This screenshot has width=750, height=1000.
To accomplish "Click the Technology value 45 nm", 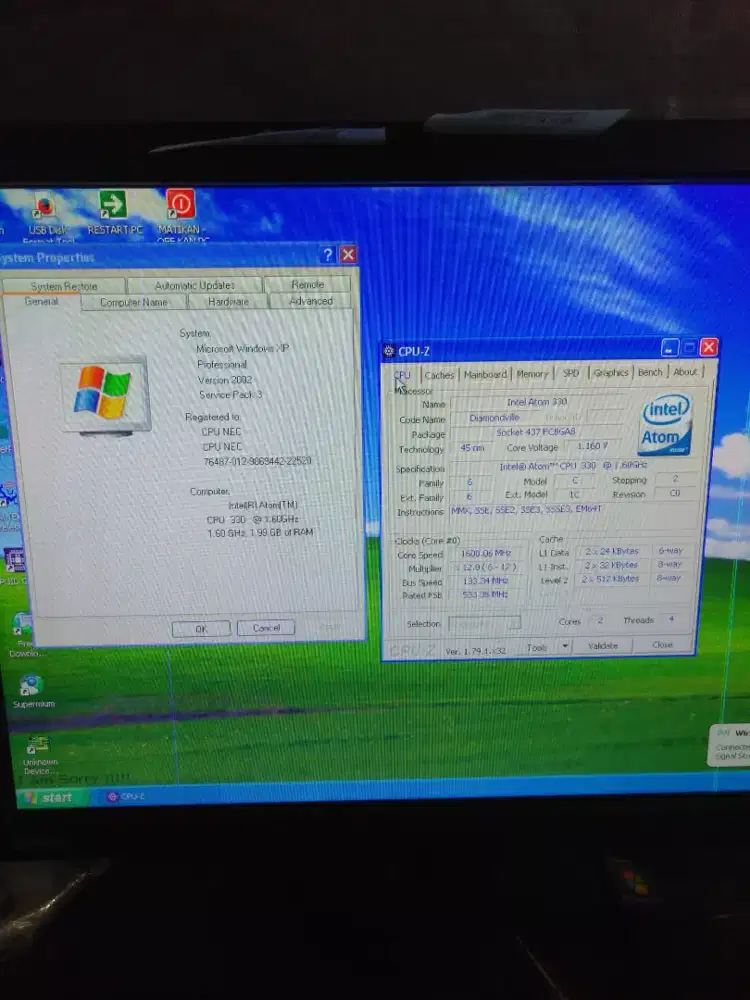I will pos(472,448).
